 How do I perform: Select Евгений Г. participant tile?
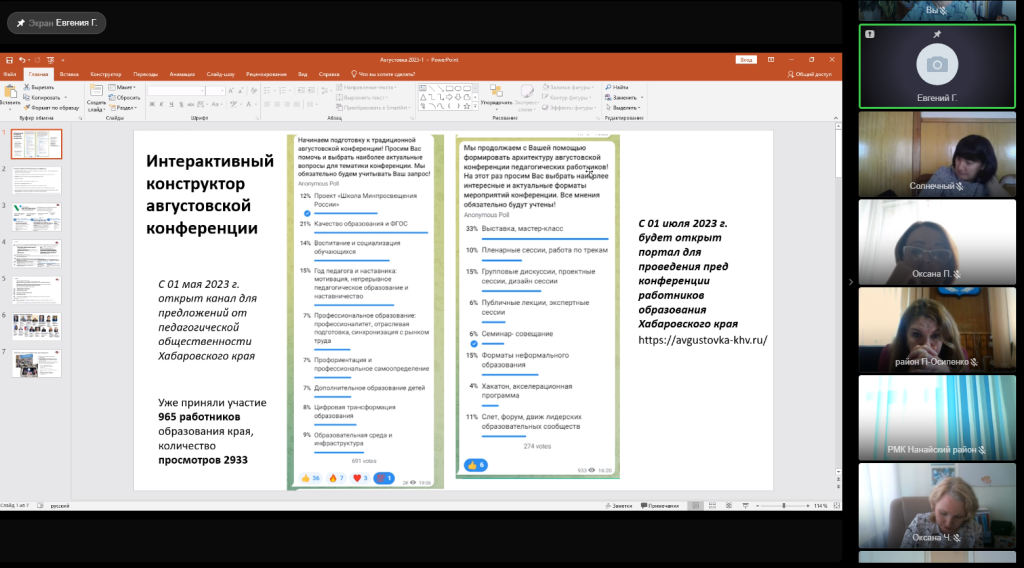tap(937, 67)
